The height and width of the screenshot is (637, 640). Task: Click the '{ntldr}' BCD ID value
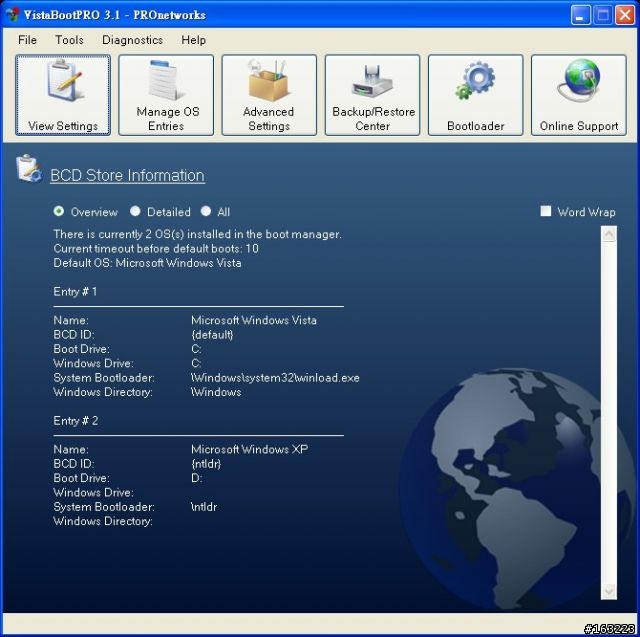(x=206, y=464)
